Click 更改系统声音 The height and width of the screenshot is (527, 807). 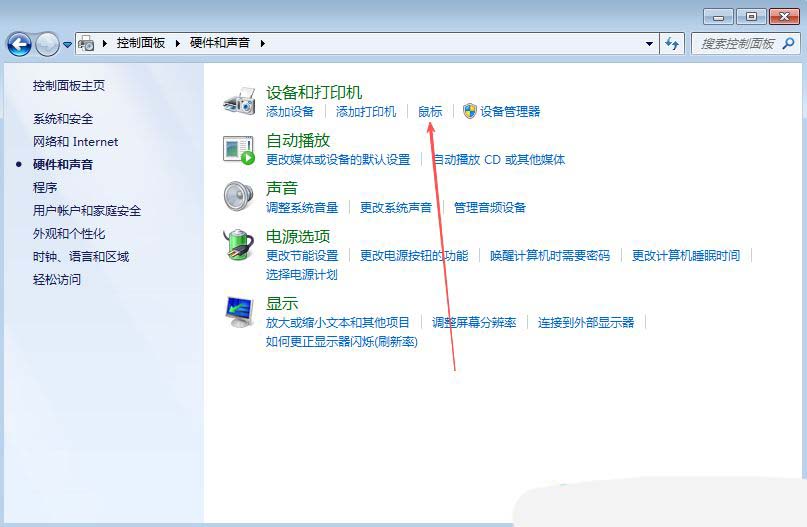click(x=396, y=207)
